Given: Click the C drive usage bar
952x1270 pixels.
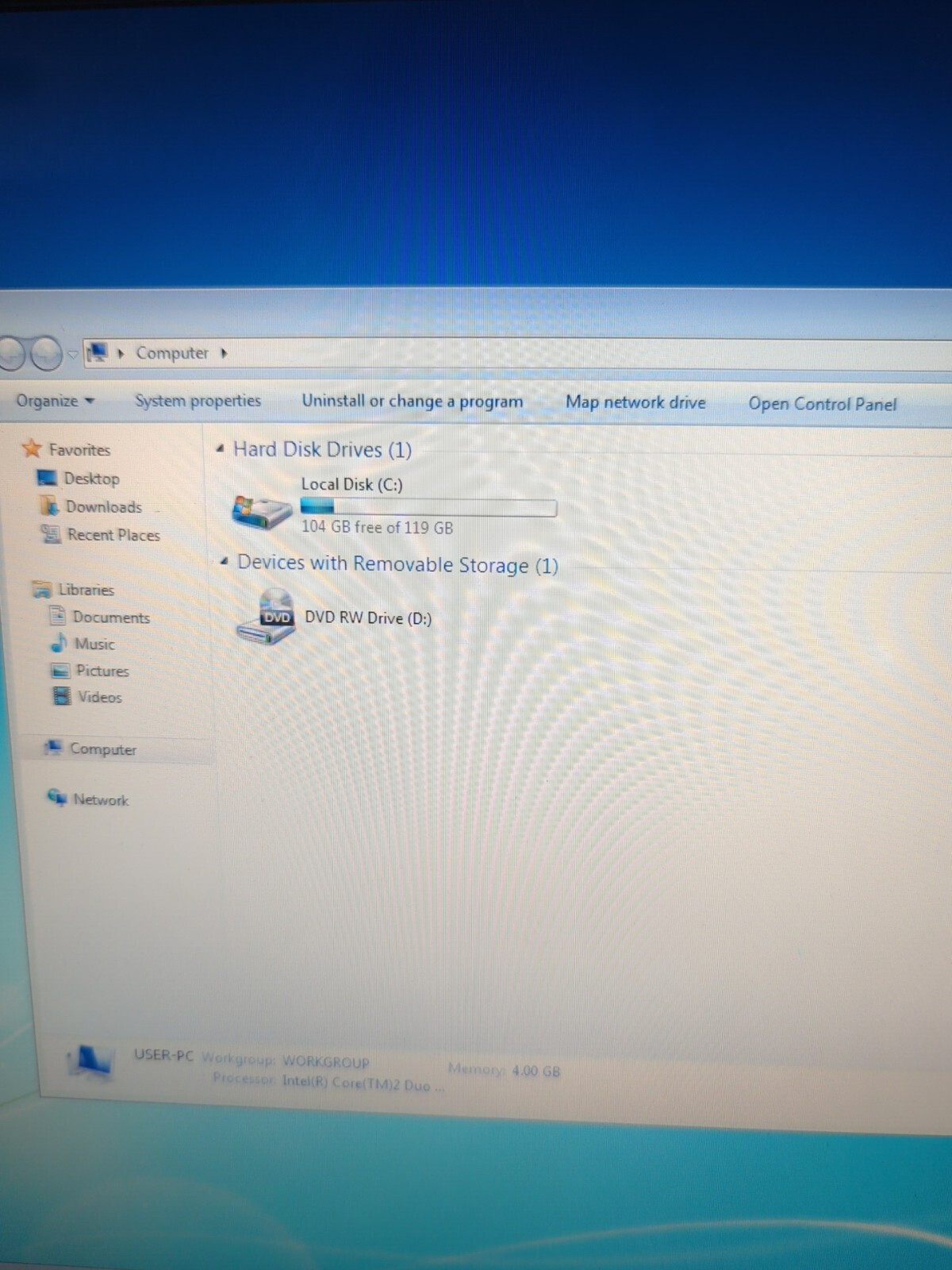Looking at the screenshot, I should (428, 507).
